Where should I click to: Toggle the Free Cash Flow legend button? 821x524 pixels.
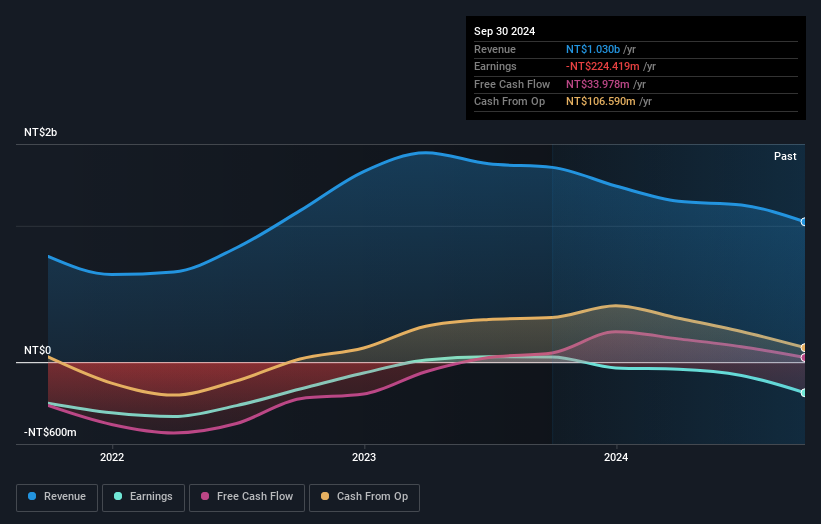247,497
